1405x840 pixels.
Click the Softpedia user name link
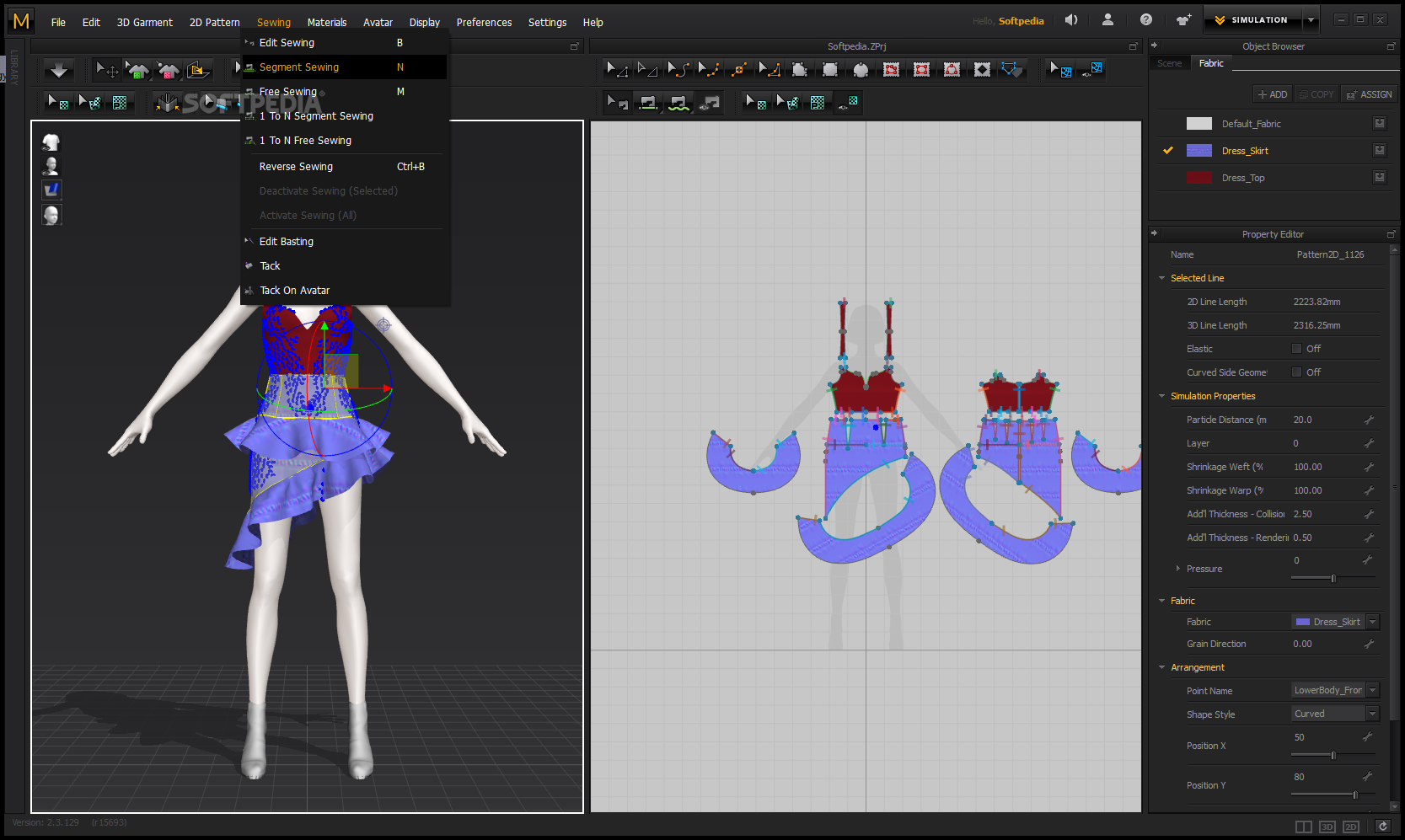tap(1022, 21)
